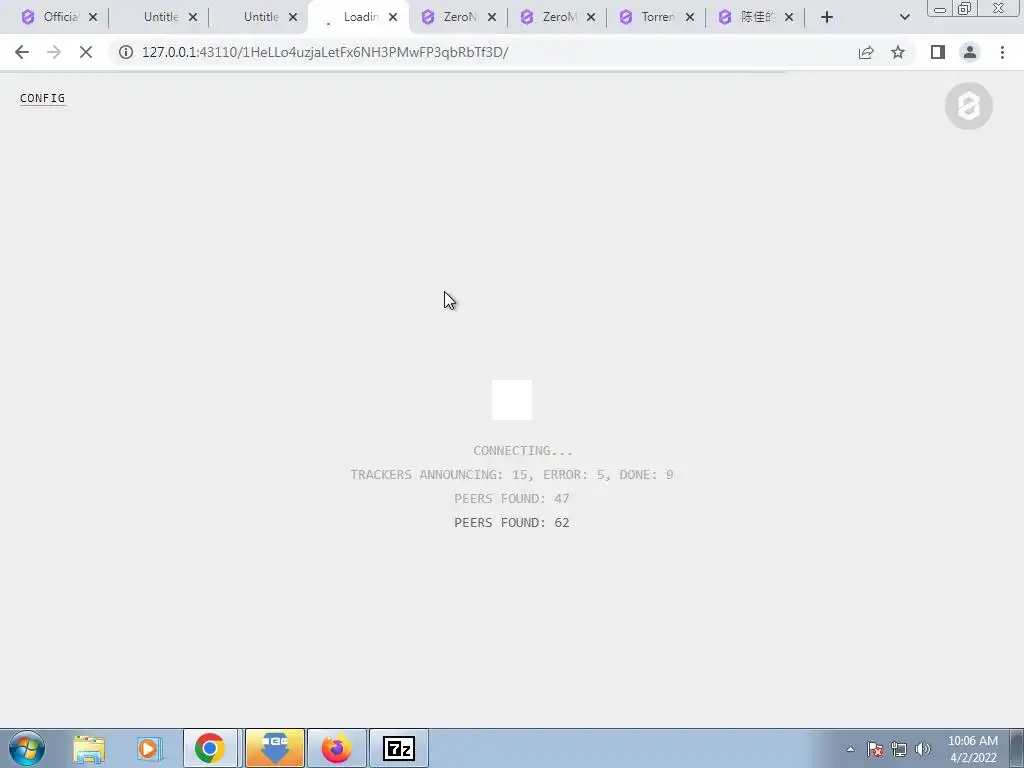Open the downloader app in taskbar
The height and width of the screenshot is (768, 1024).
click(274, 748)
